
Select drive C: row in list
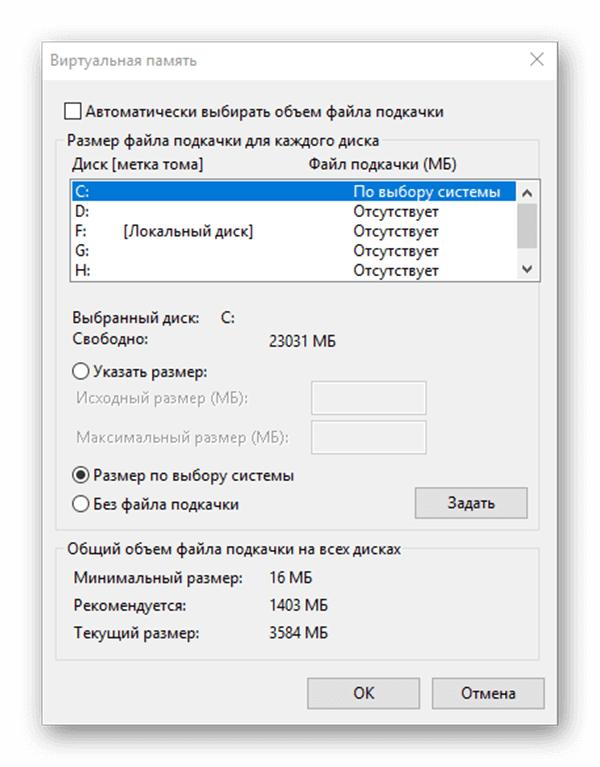(294, 191)
